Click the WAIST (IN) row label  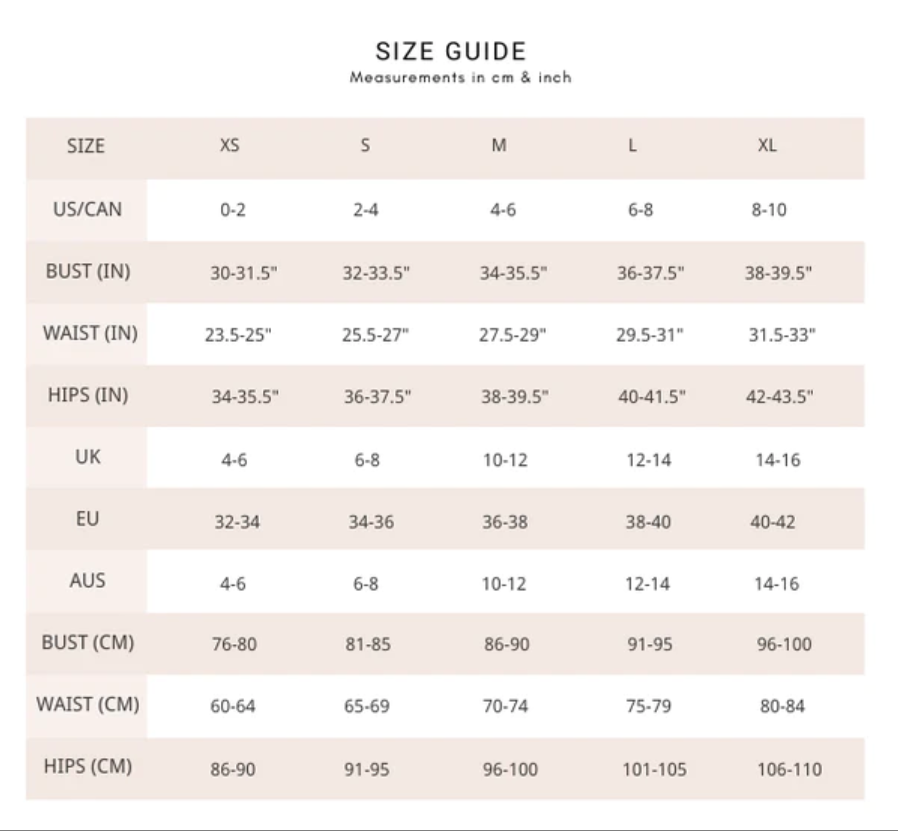click(x=90, y=333)
